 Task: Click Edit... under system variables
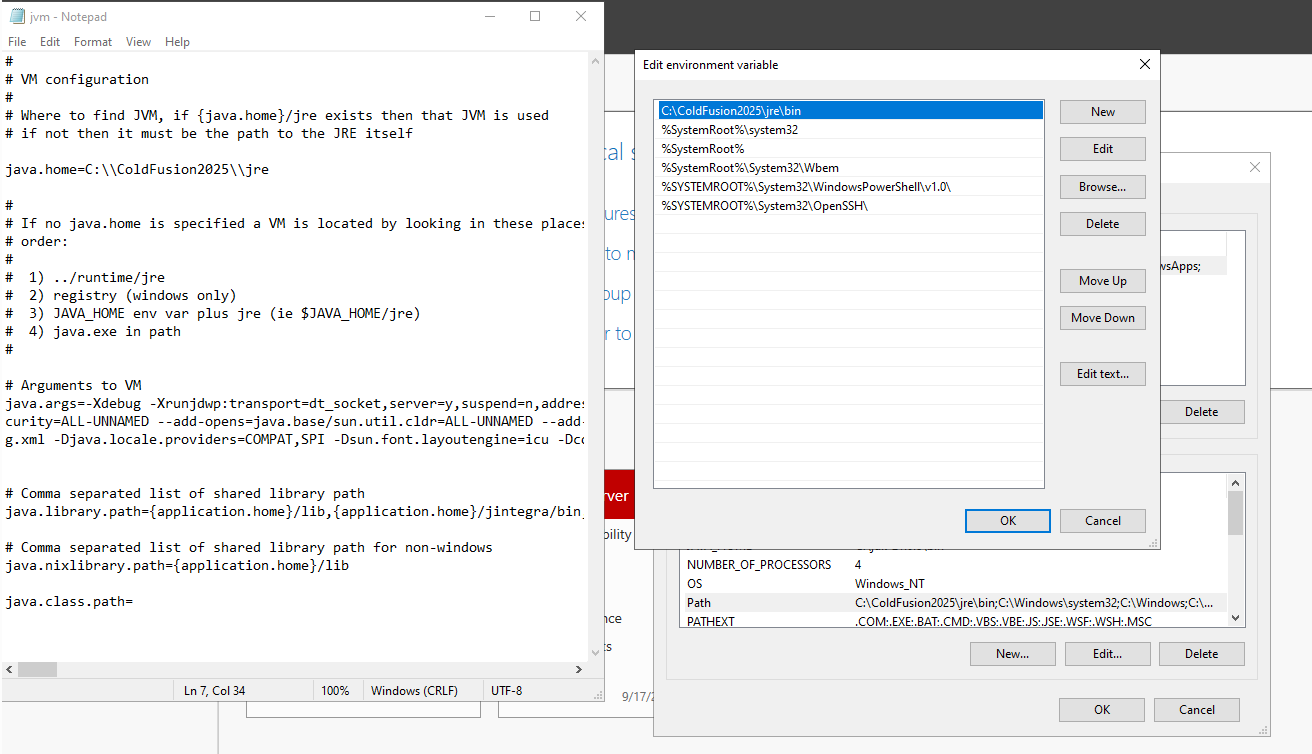[1107, 654]
